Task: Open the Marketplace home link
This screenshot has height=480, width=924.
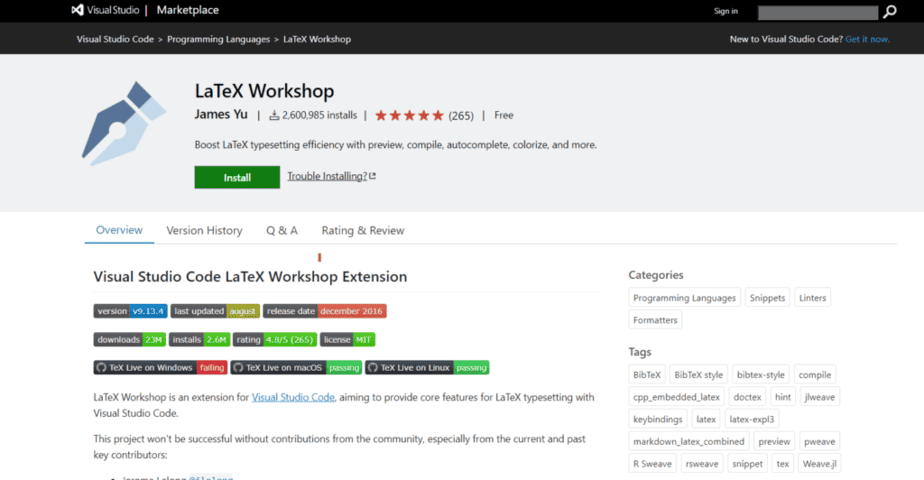Action: 187,10
